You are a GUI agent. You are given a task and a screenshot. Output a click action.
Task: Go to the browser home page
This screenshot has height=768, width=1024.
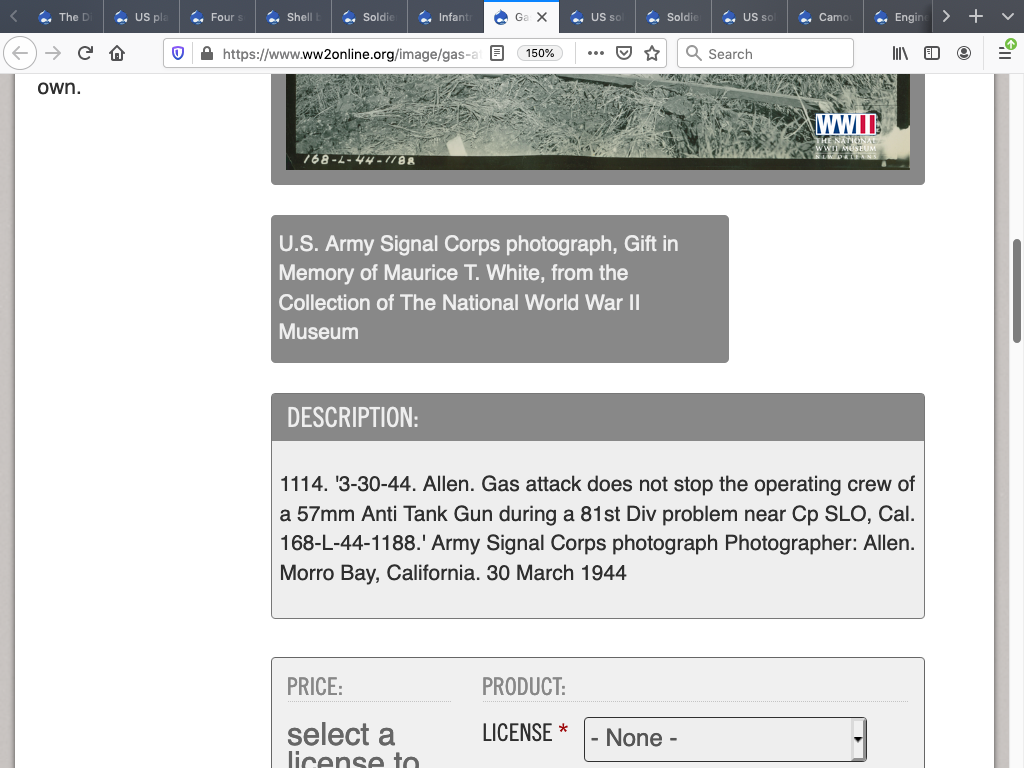pos(117,53)
